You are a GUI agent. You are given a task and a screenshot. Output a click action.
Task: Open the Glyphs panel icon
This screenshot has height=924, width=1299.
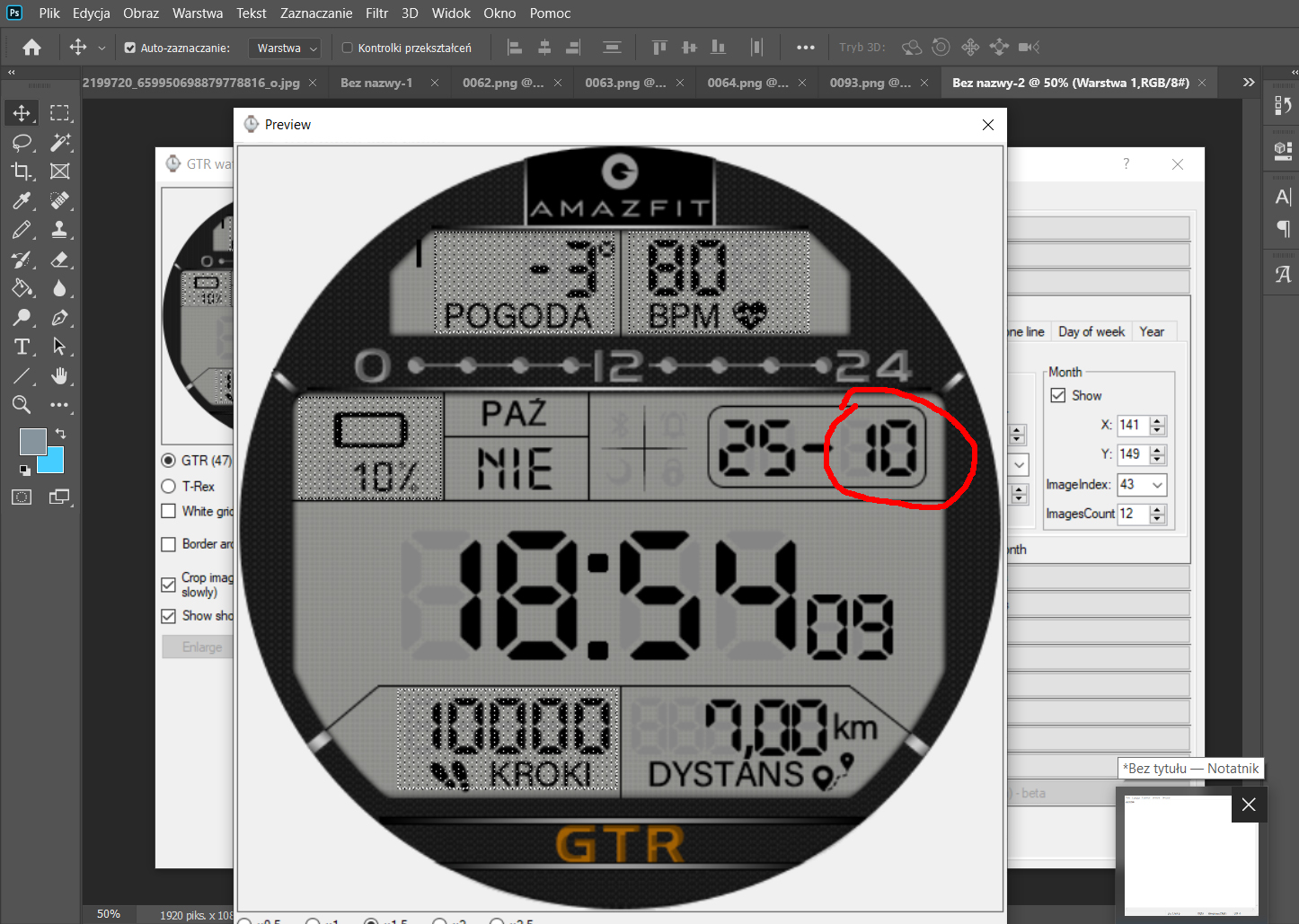(x=1283, y=275)
